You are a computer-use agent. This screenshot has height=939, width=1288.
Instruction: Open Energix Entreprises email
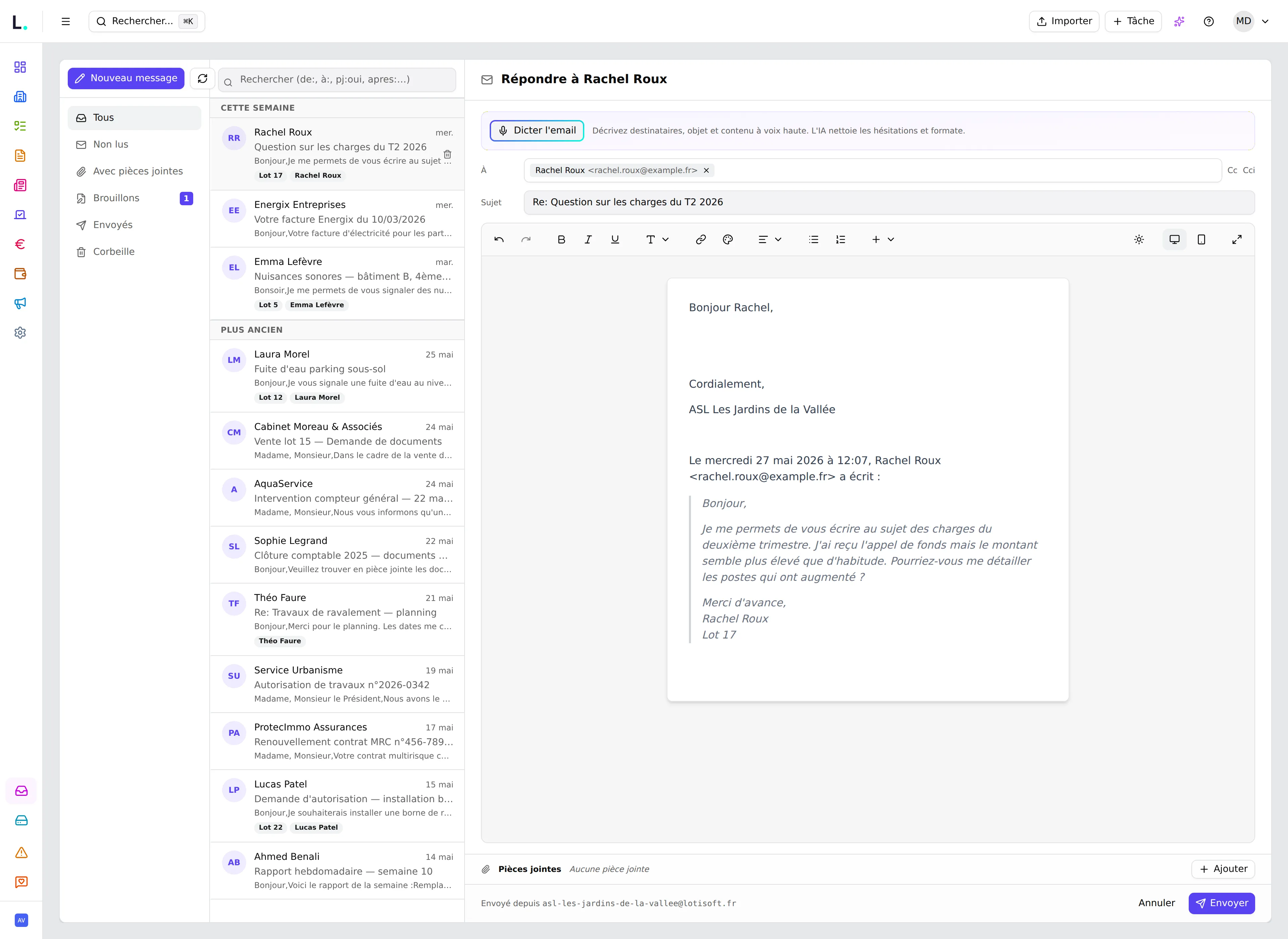click(x=337, y=219)
